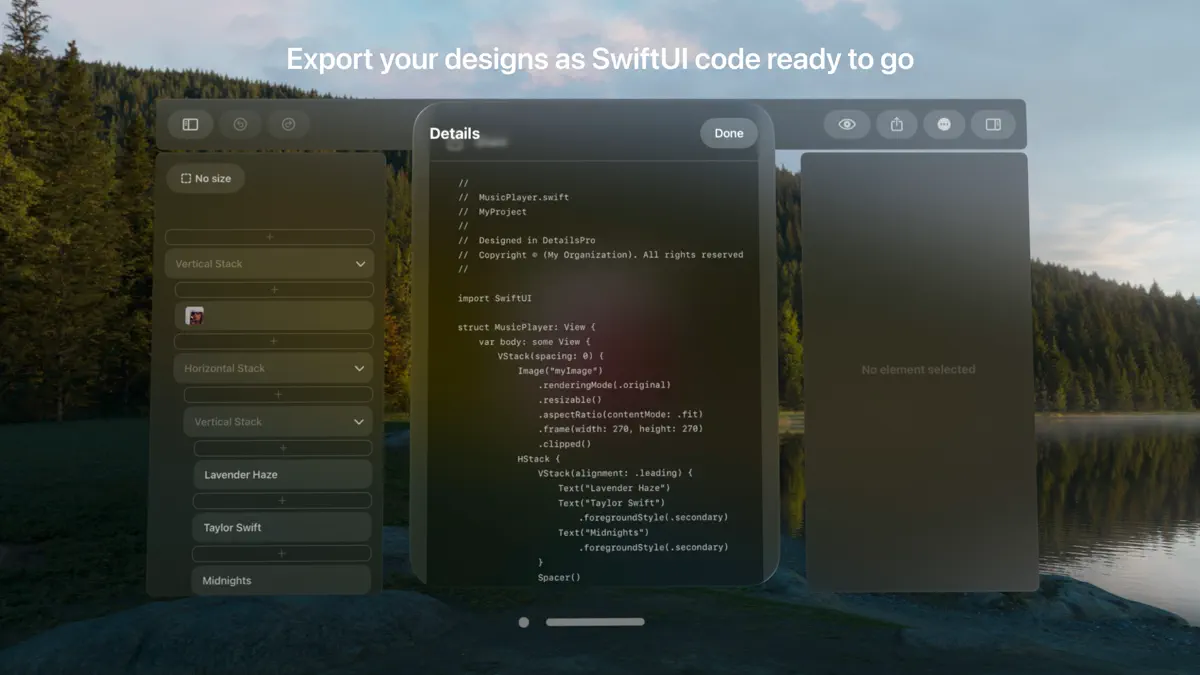The height and width of the screenshot is (675, 1200).
Task: Collapse the top Vertical Stack chevron
Action: coord(361,263)
